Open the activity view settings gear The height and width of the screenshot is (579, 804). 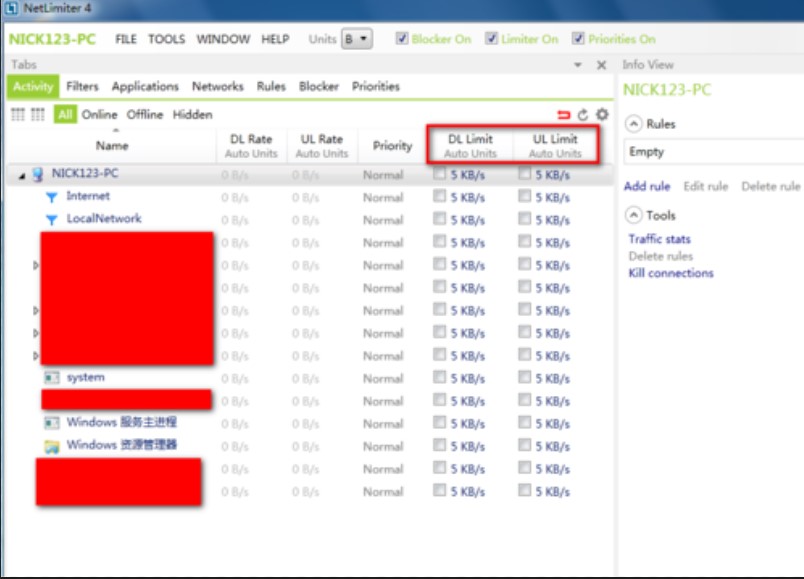click(602, 115)
